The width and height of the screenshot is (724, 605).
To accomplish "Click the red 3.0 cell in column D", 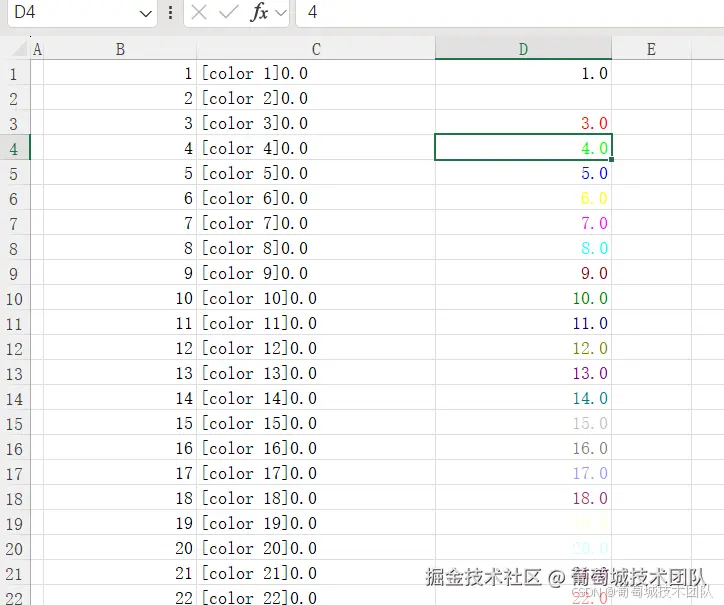I will point(524,123).
